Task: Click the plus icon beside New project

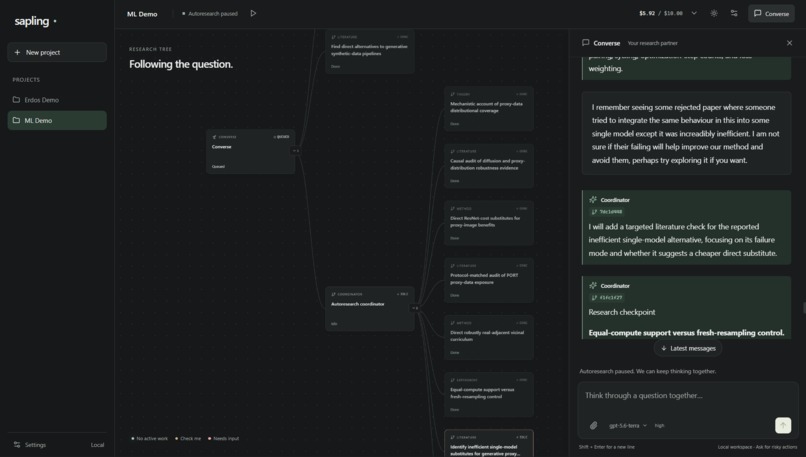Action: coord(17,52)
